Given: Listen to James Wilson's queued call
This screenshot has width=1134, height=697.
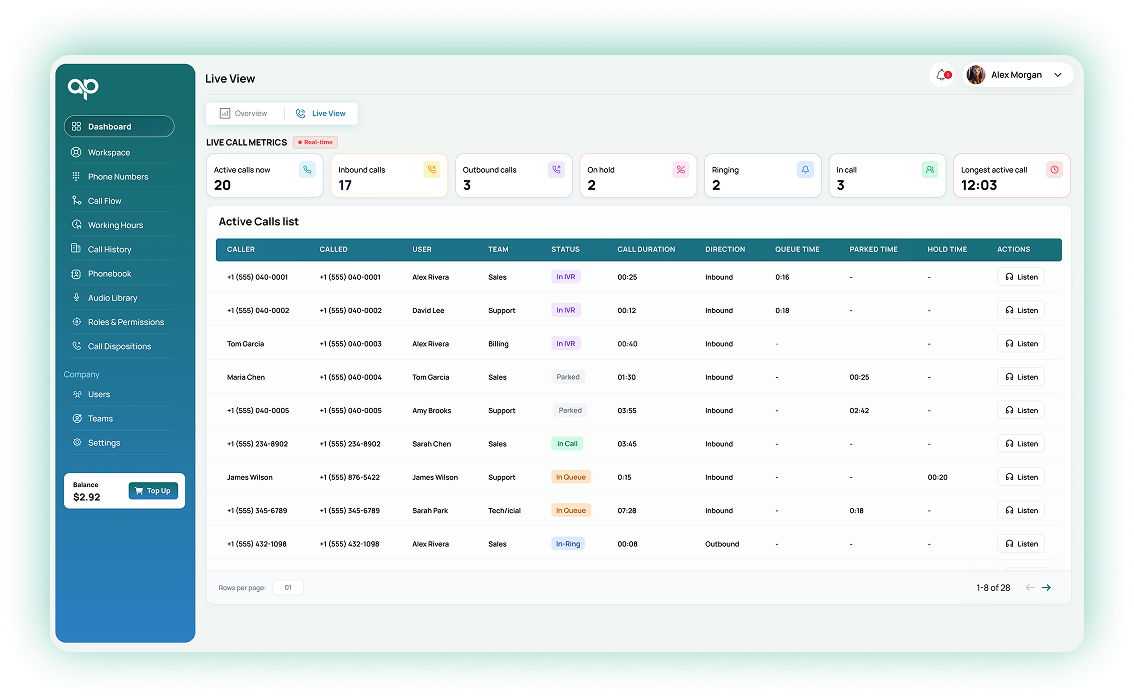Looking at the screenshot, I should (x=1020, y=477).
